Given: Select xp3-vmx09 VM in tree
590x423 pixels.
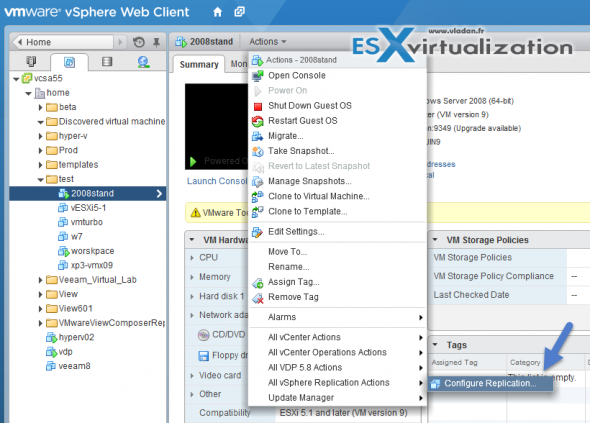Looking at the screenshot, I should tap(92, 265).
